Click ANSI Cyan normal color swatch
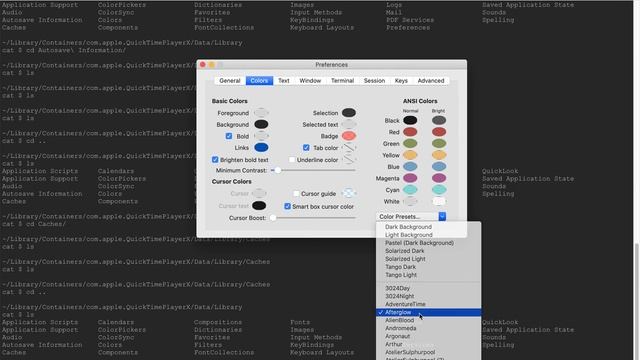 click(410, 189)
